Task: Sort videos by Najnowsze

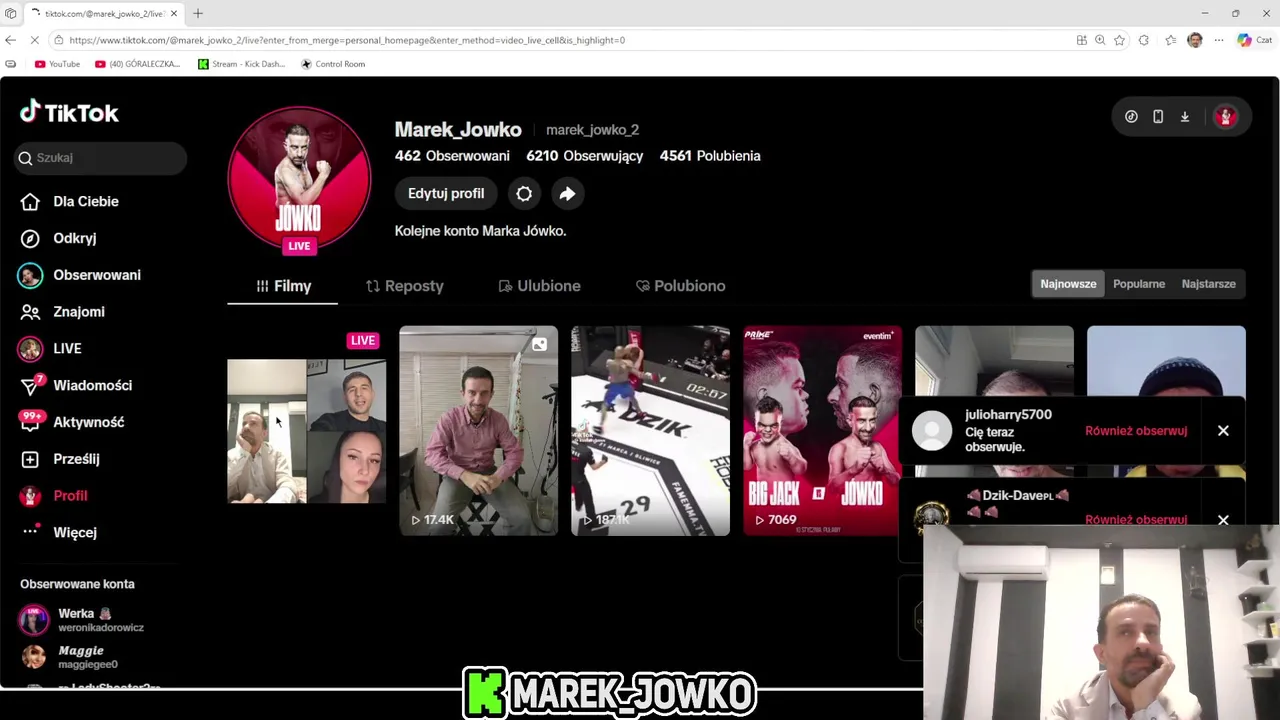Action: pyautogui.click(x=1068, y=284)
